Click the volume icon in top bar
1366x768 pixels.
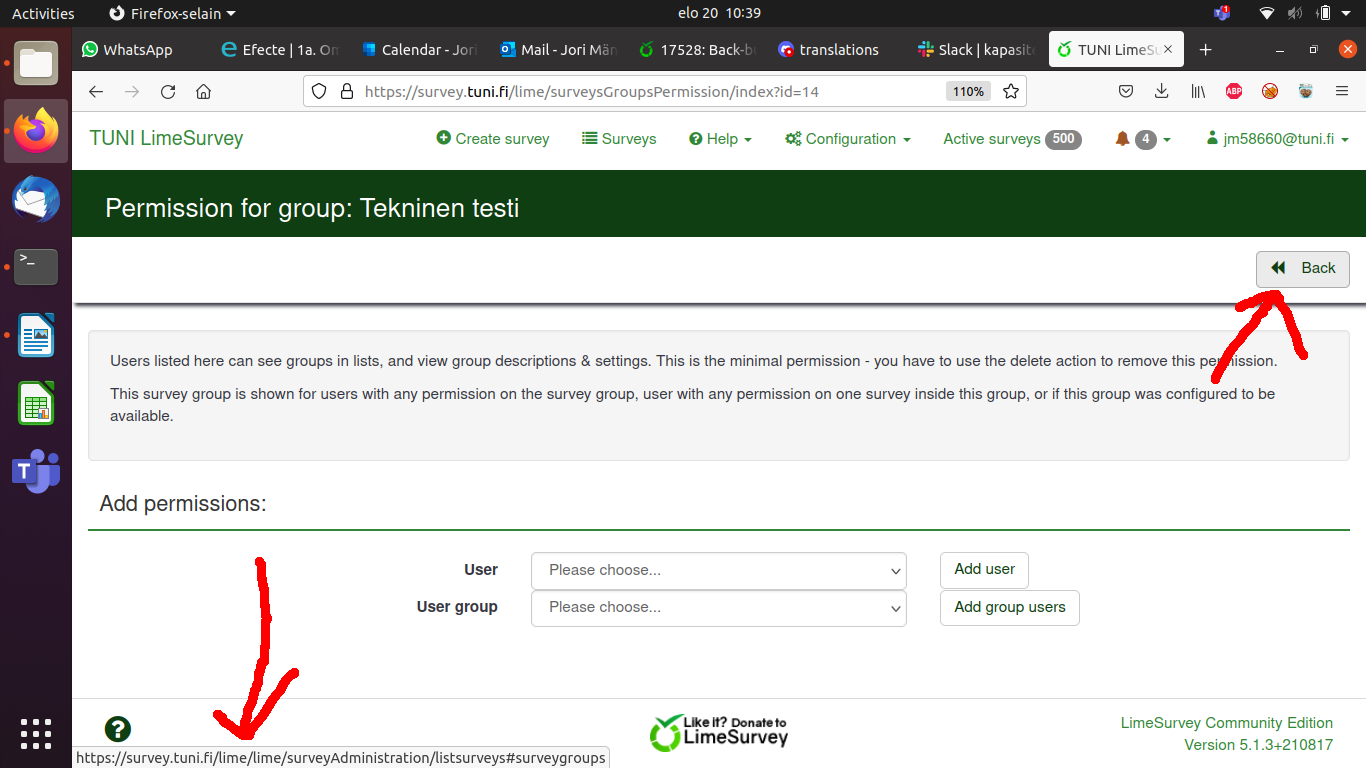point(1295,13)
